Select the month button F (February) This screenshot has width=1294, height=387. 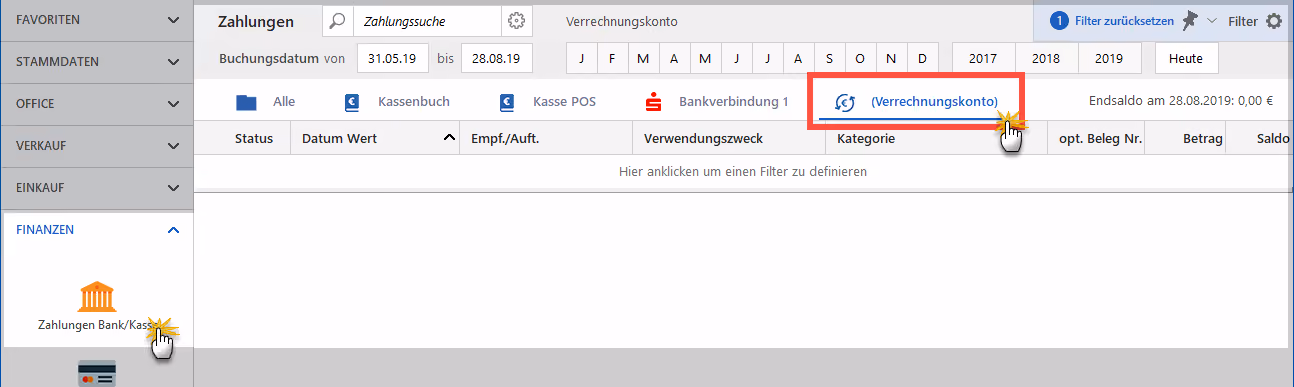(612, 58)
